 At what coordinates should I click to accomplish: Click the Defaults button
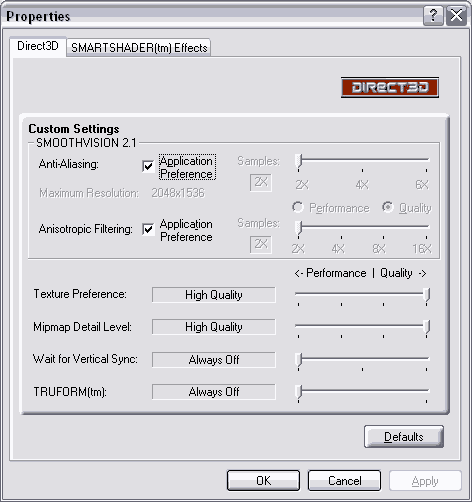click(x=404, y=436)
